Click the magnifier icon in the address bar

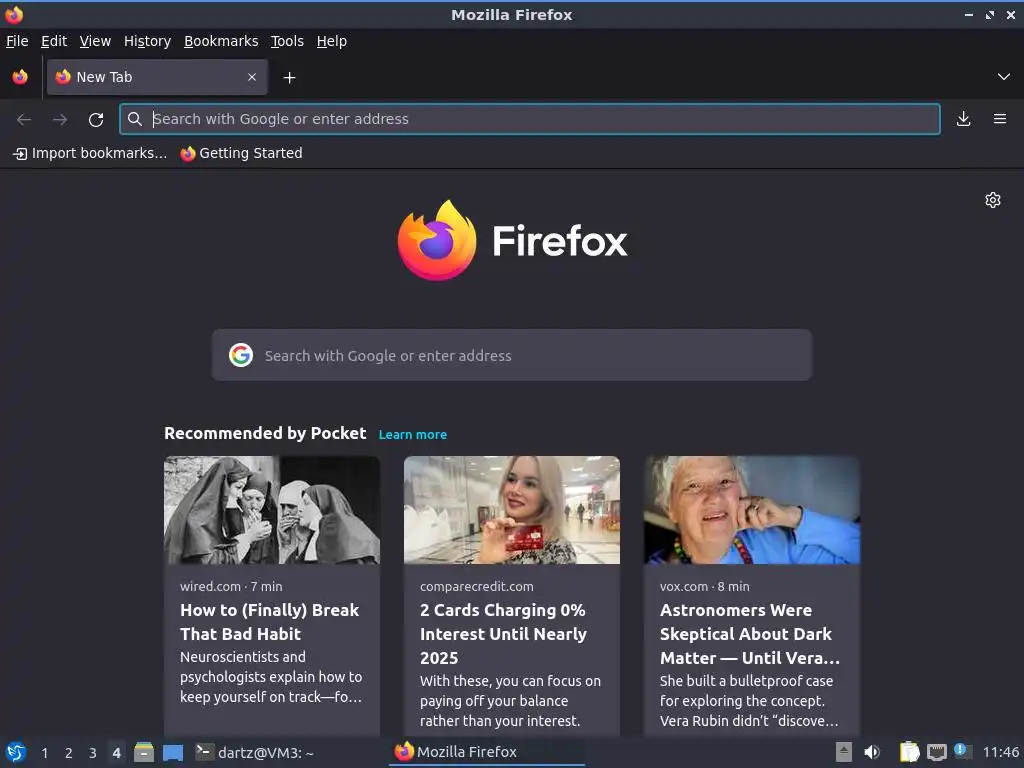click(135, 119)
